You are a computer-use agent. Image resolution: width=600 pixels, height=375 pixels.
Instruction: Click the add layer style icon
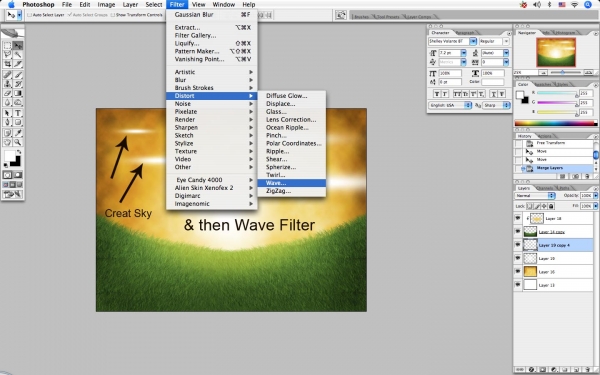coord(532,369)
